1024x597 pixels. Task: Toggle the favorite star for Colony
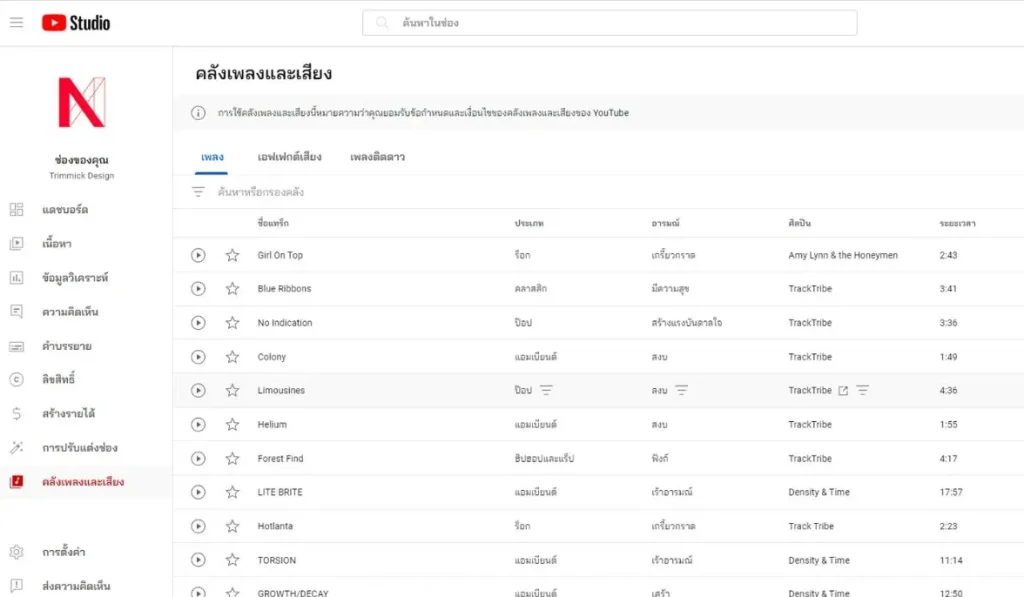pos(232,357)
